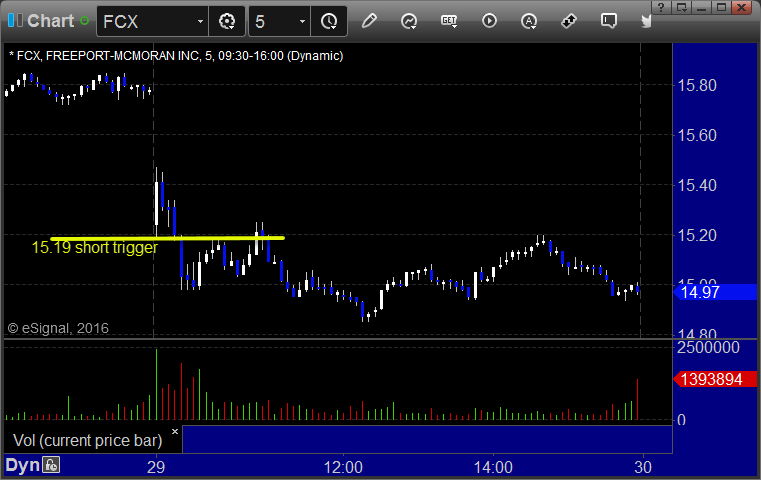This screenshot has width=761, height=480.
Task: Click the Twitter bird icon
Action: tap(646, 21)
